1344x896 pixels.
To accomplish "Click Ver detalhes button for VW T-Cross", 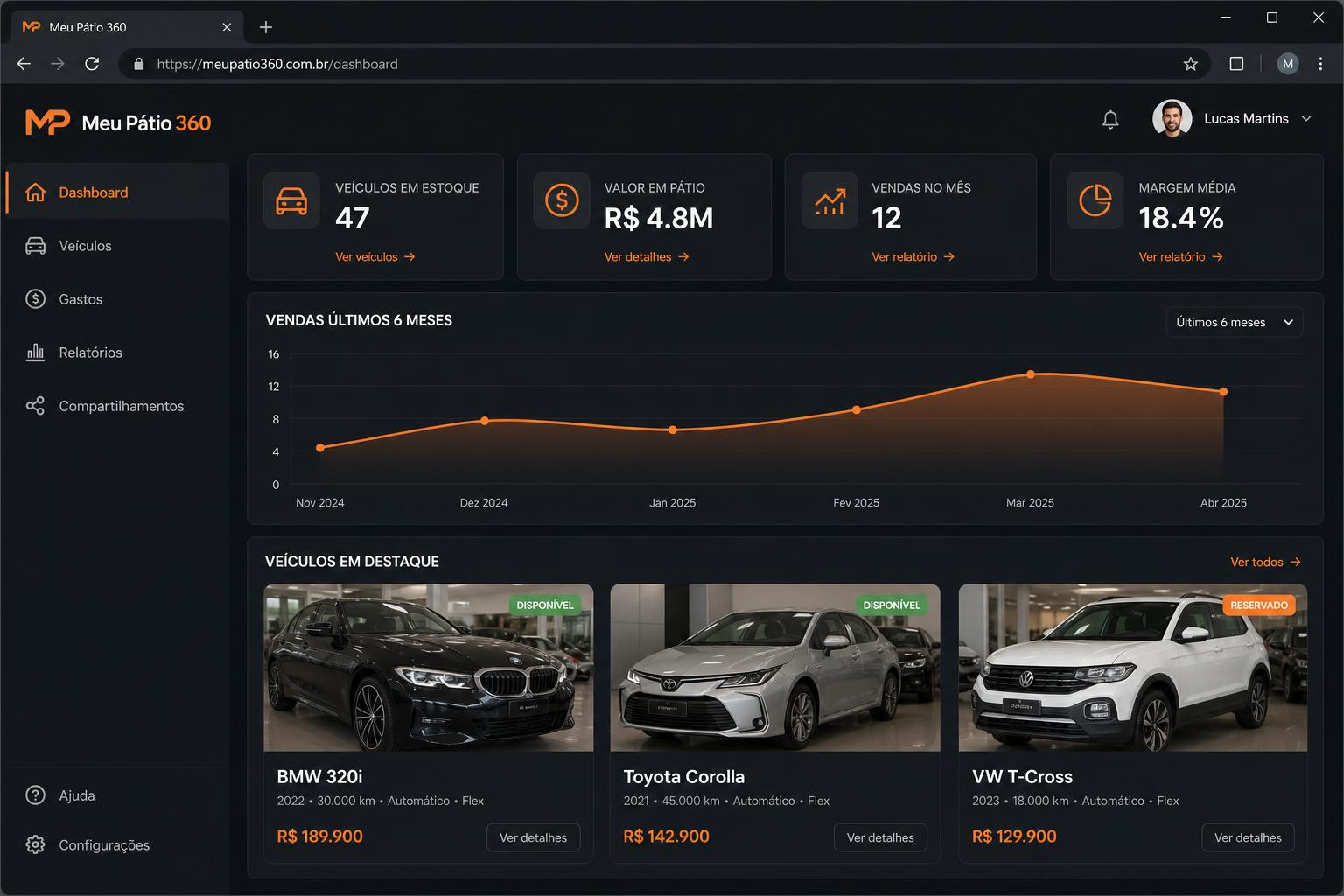I will pyautogui.click(x=1248, y=837).
